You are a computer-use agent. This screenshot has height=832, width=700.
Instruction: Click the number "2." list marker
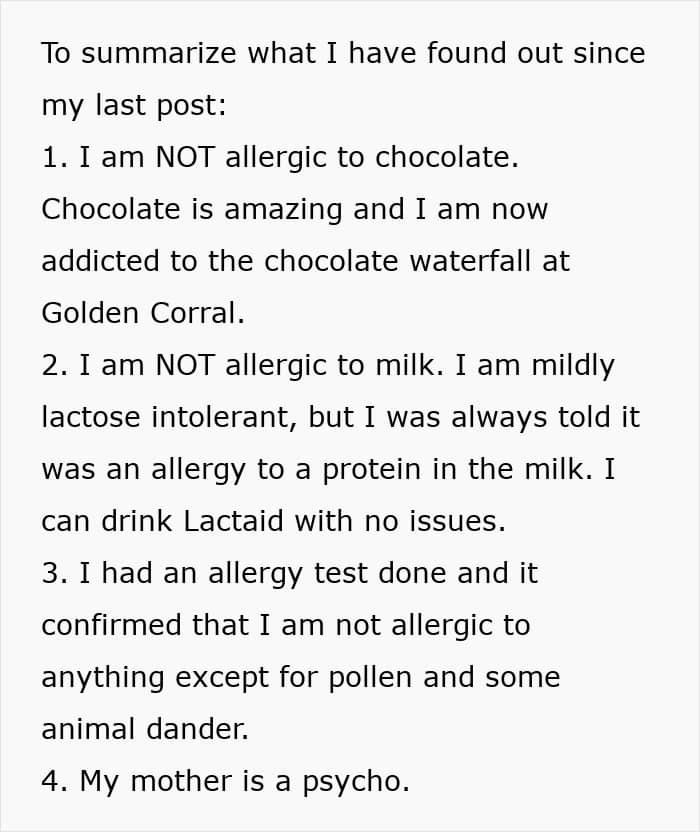54,365
